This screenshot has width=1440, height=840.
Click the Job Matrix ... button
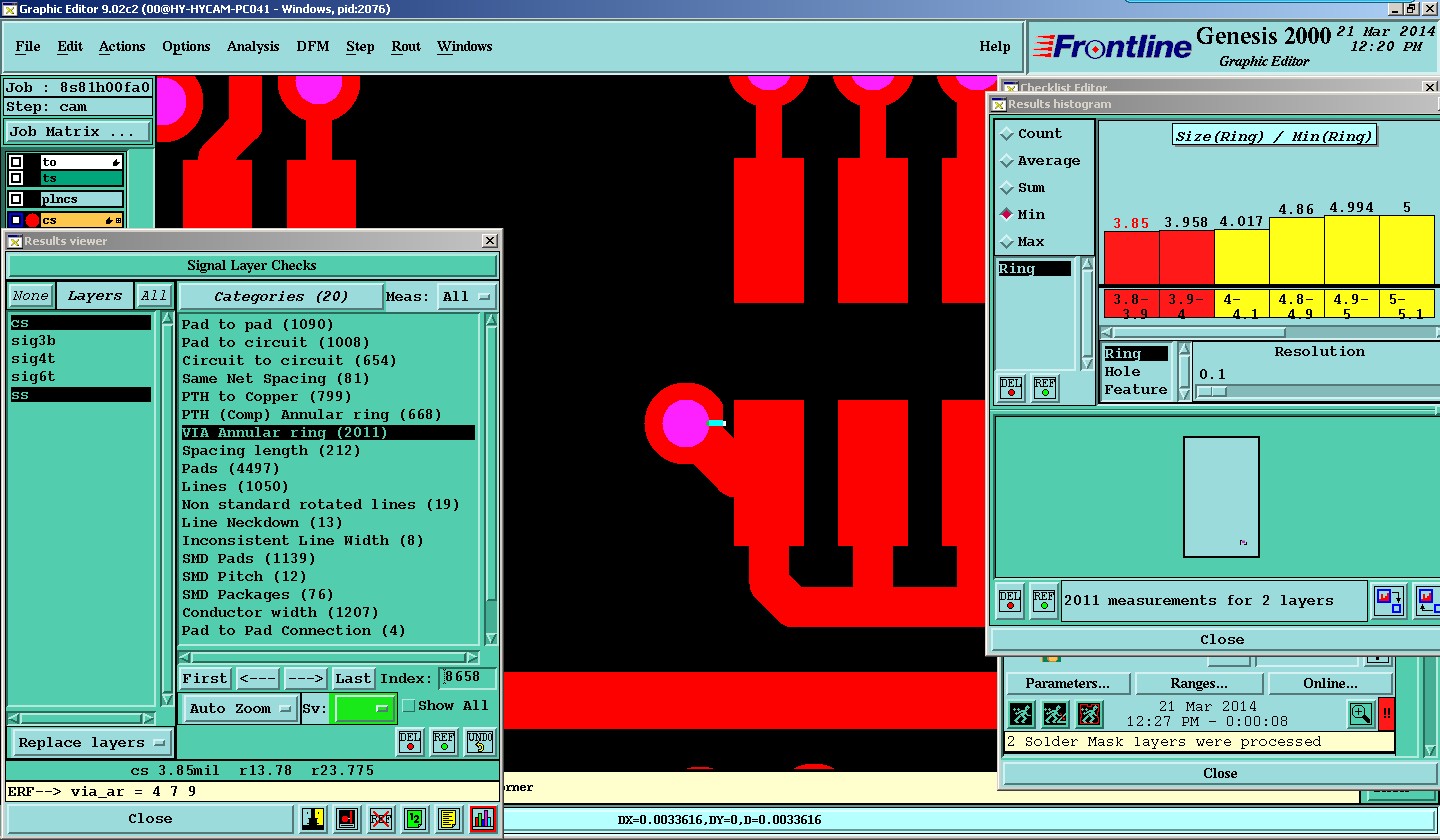78,132
